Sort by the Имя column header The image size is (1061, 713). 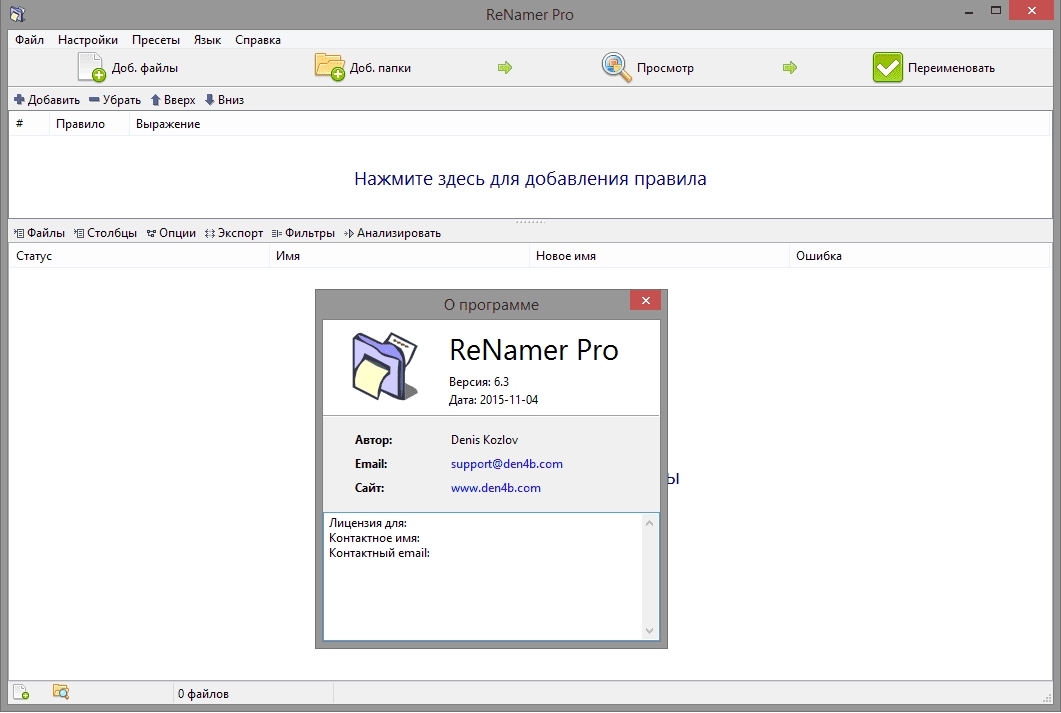pos(399,256)
